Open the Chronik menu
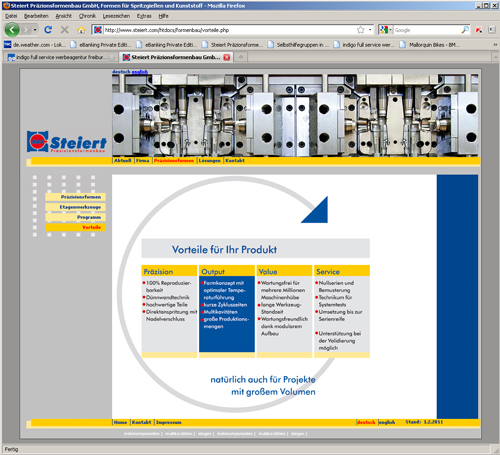This screenshot has width=500, height=455. click(87, 16)
